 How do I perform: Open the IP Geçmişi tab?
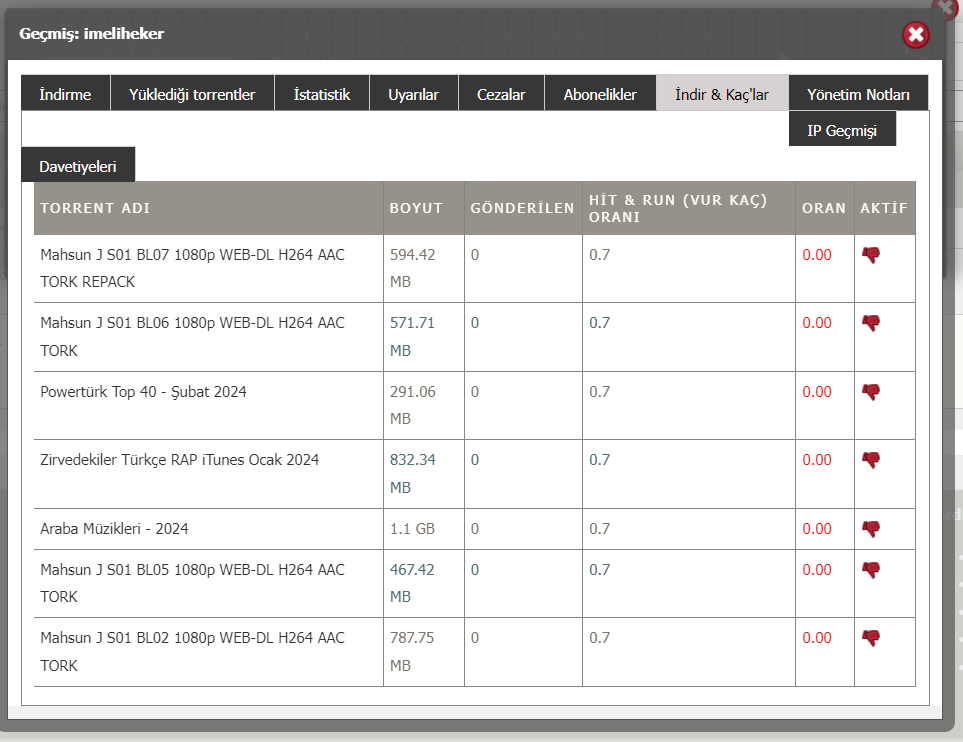pyautogui.click(x=842, y=130)
